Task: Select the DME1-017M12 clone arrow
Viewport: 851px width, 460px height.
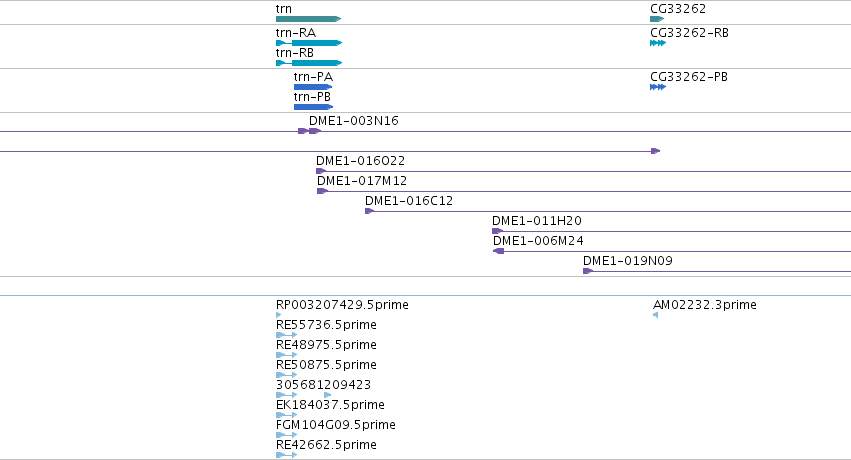Action: (322, 191)
